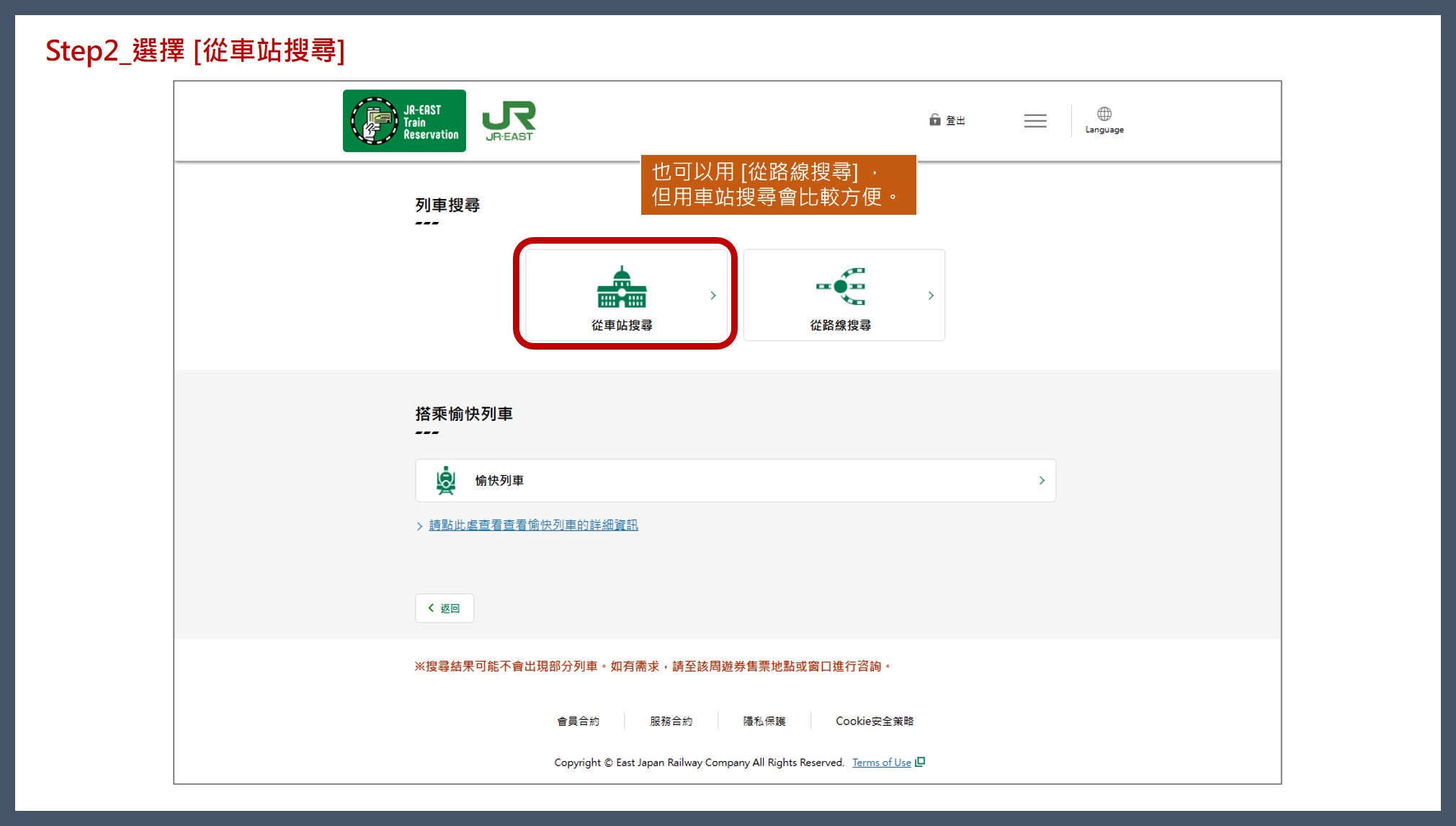The height and width of the screenshot is (826, 1456).
Task: Click chevron arrow on 從車站搜尋 card
Action: [713, 296]
